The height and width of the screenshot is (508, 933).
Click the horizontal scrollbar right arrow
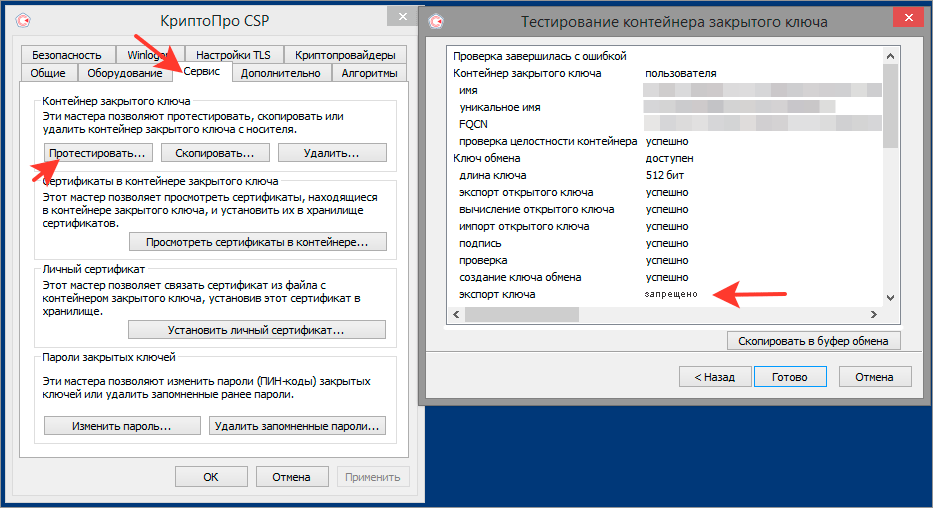[x=874, y=315]
